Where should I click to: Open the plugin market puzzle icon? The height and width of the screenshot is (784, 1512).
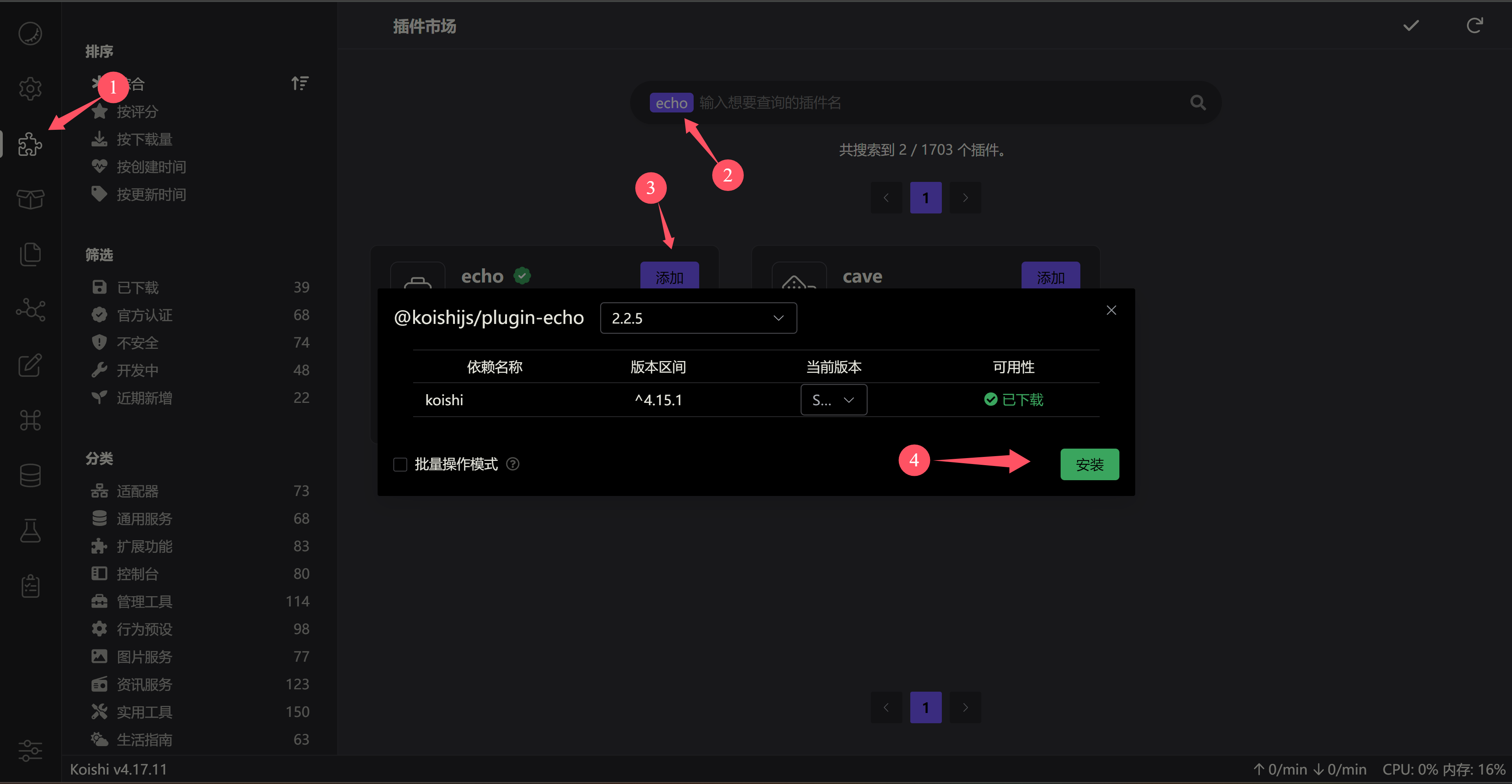point(30,144)
